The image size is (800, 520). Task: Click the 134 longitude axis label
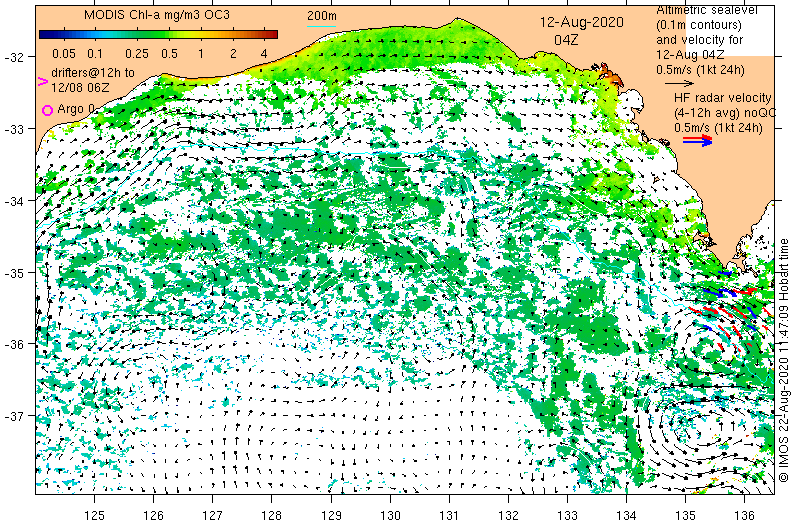(626, 514)
